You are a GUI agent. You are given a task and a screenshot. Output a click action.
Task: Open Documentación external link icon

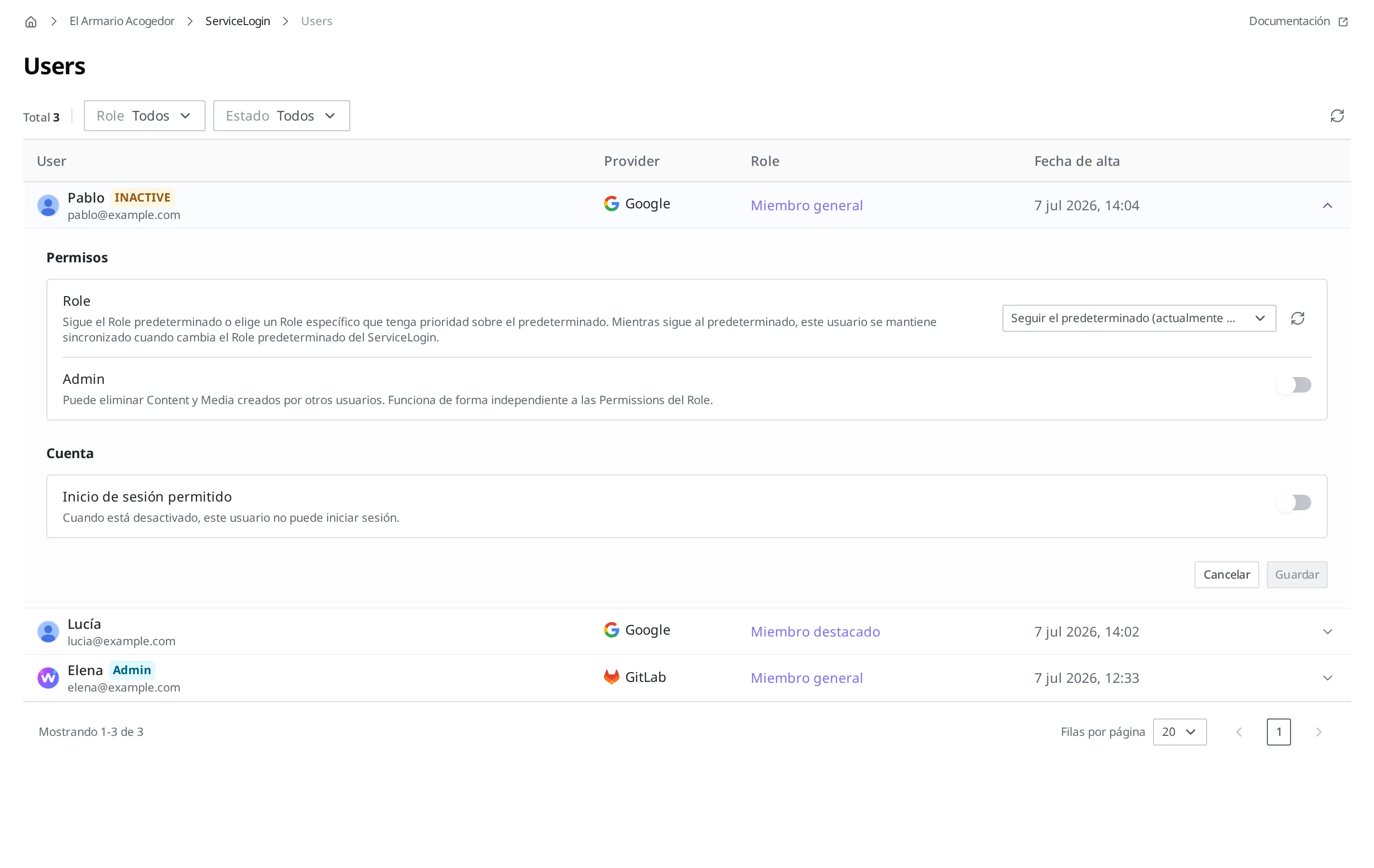pyautogui.click(x=1343, y=22)
